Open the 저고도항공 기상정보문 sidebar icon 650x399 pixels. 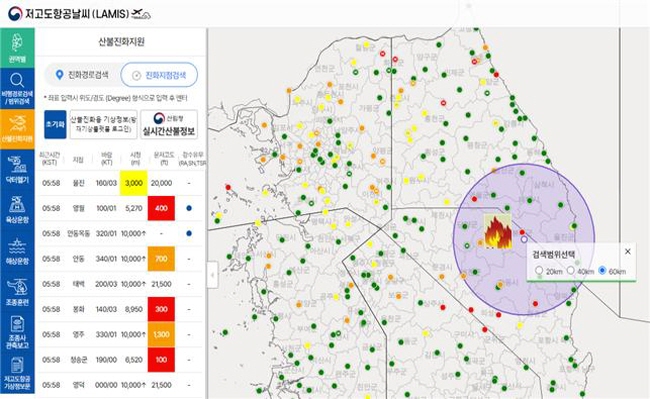pyautogui.click(x=17, y=373)
